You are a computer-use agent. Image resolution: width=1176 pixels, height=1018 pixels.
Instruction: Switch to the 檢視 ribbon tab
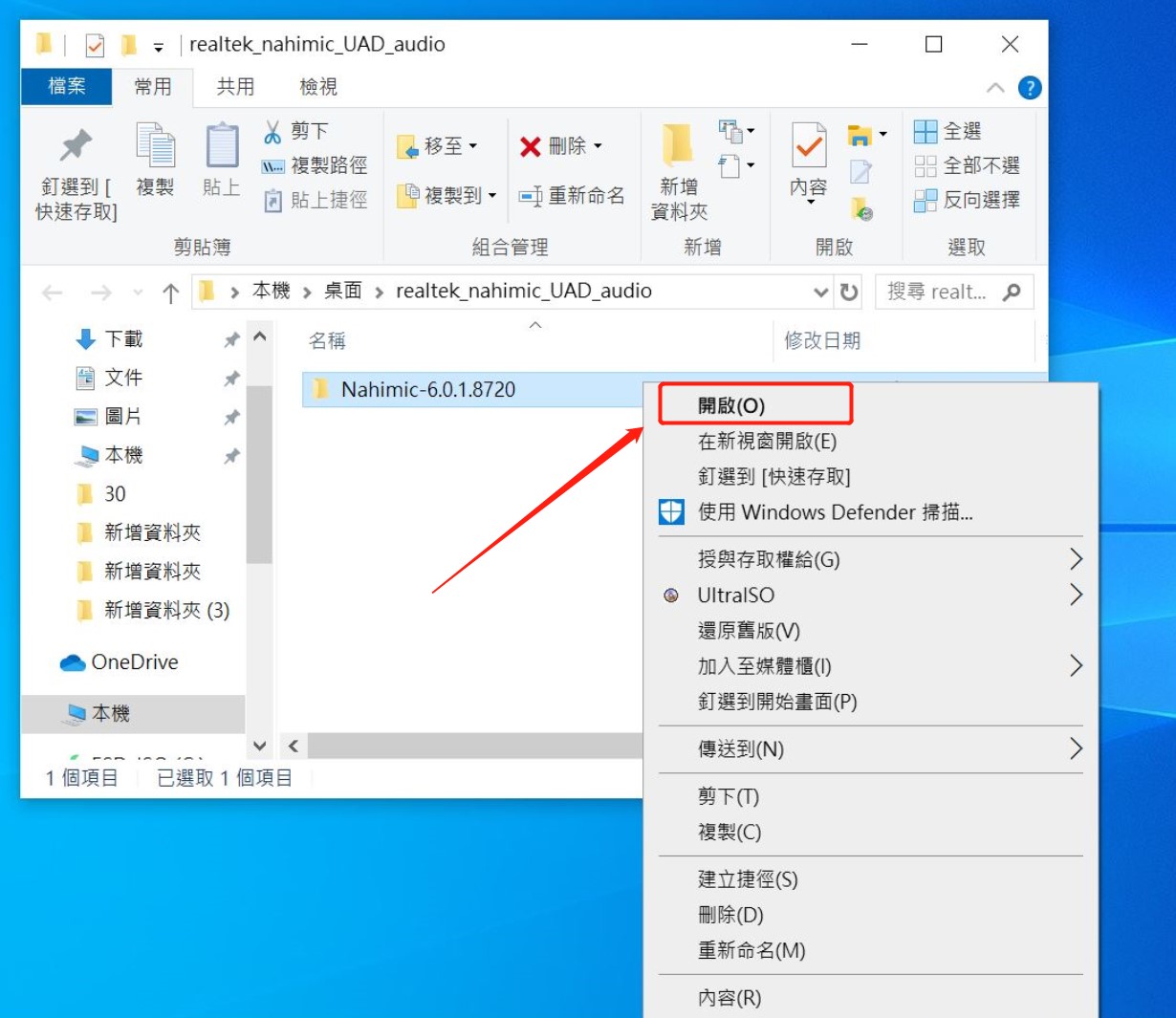click(318, 87)
